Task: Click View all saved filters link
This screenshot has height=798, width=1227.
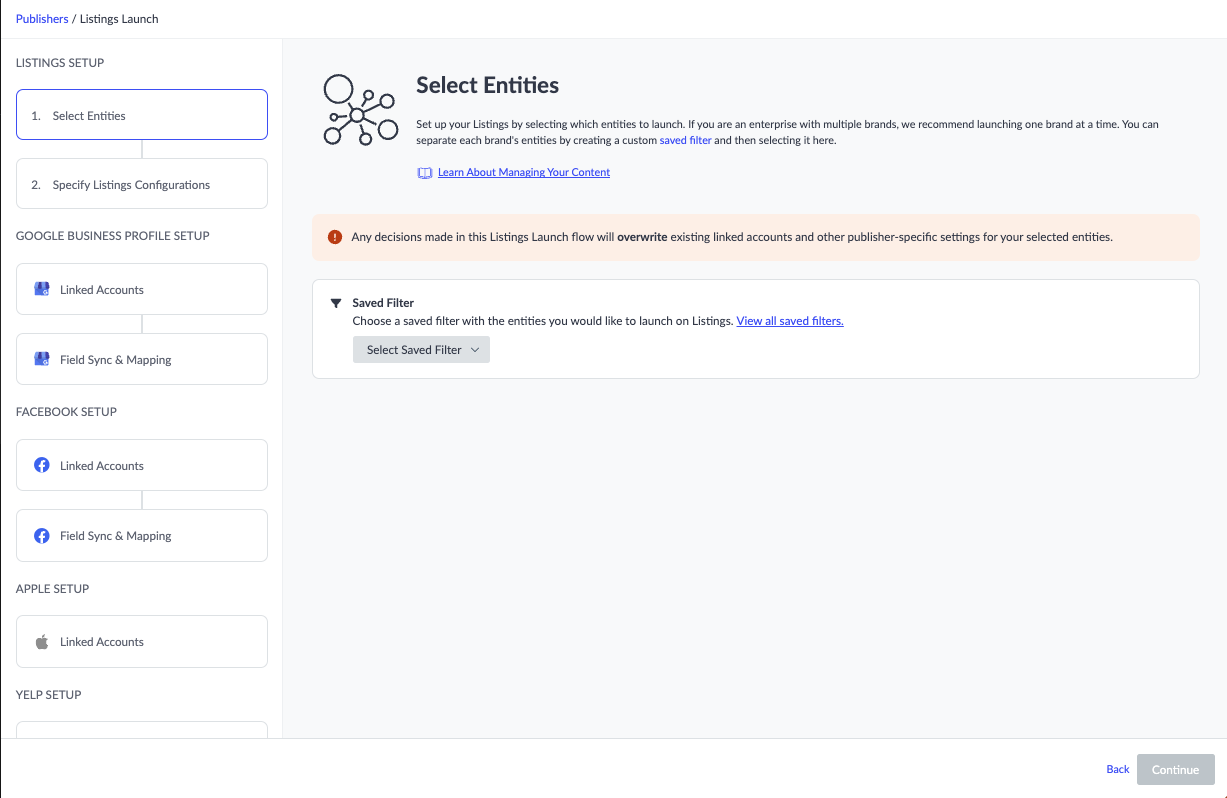Action: (790, 321)
